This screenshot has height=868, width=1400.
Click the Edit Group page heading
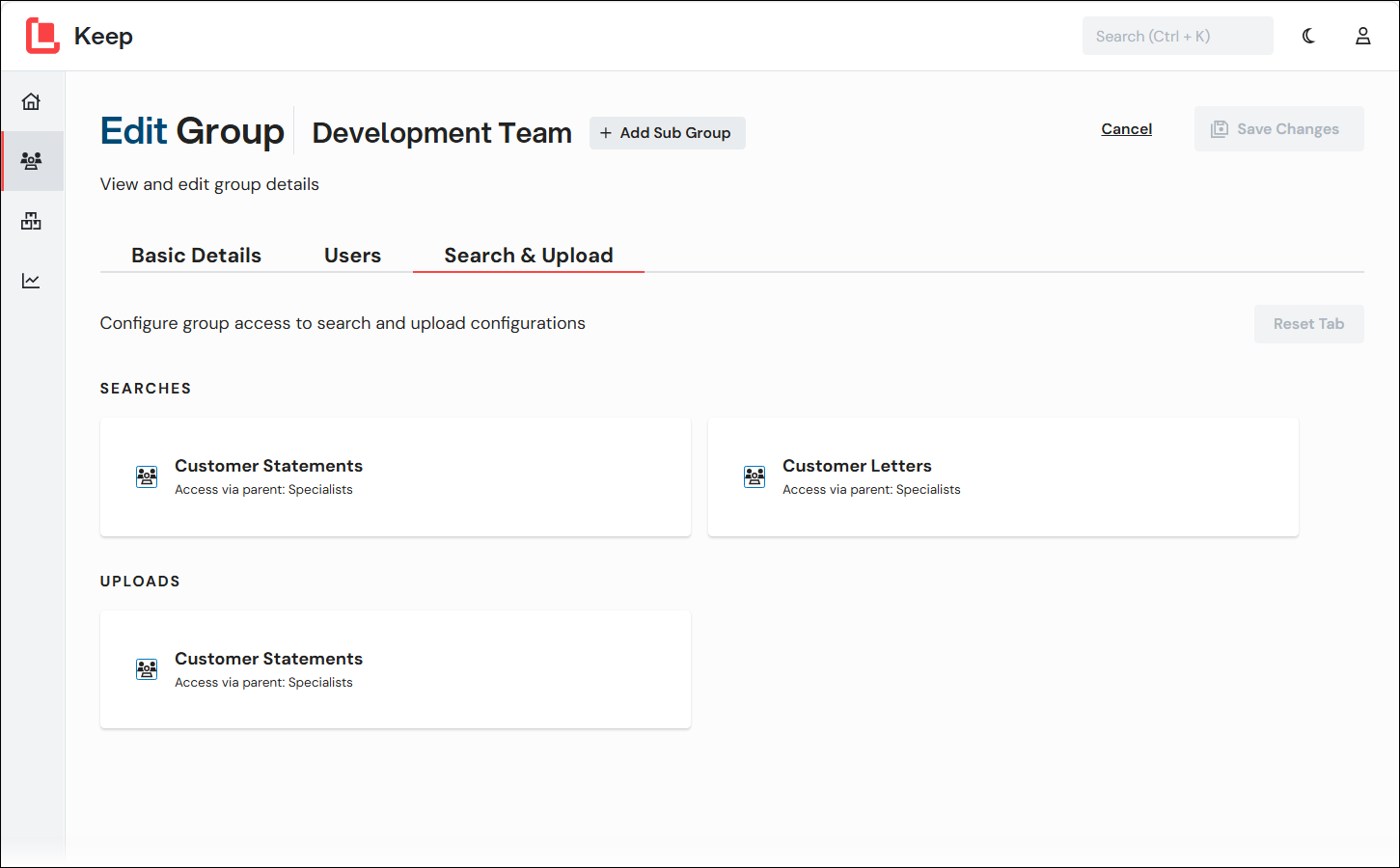point(192,131)
